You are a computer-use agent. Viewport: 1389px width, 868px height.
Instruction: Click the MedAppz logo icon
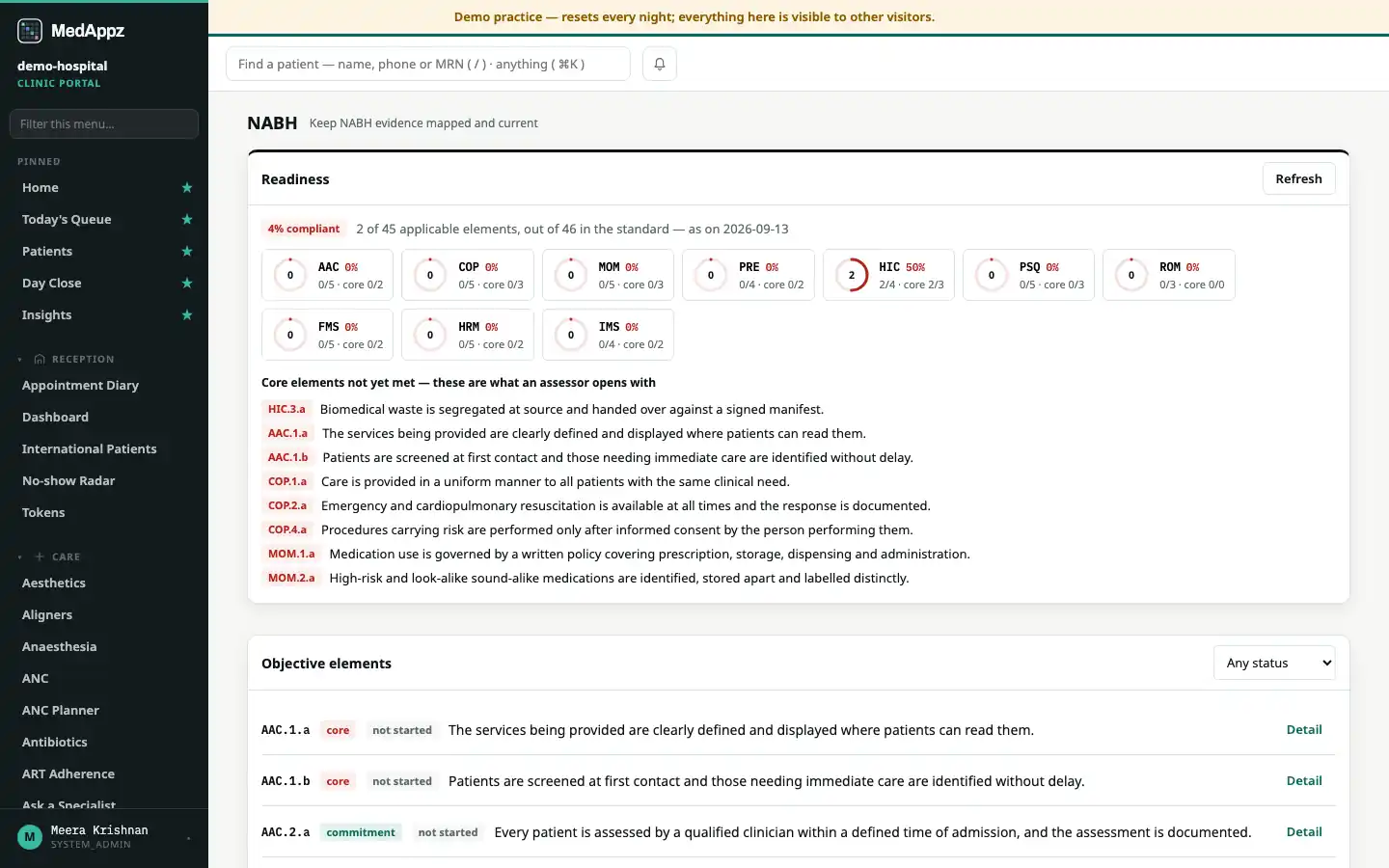30,31
